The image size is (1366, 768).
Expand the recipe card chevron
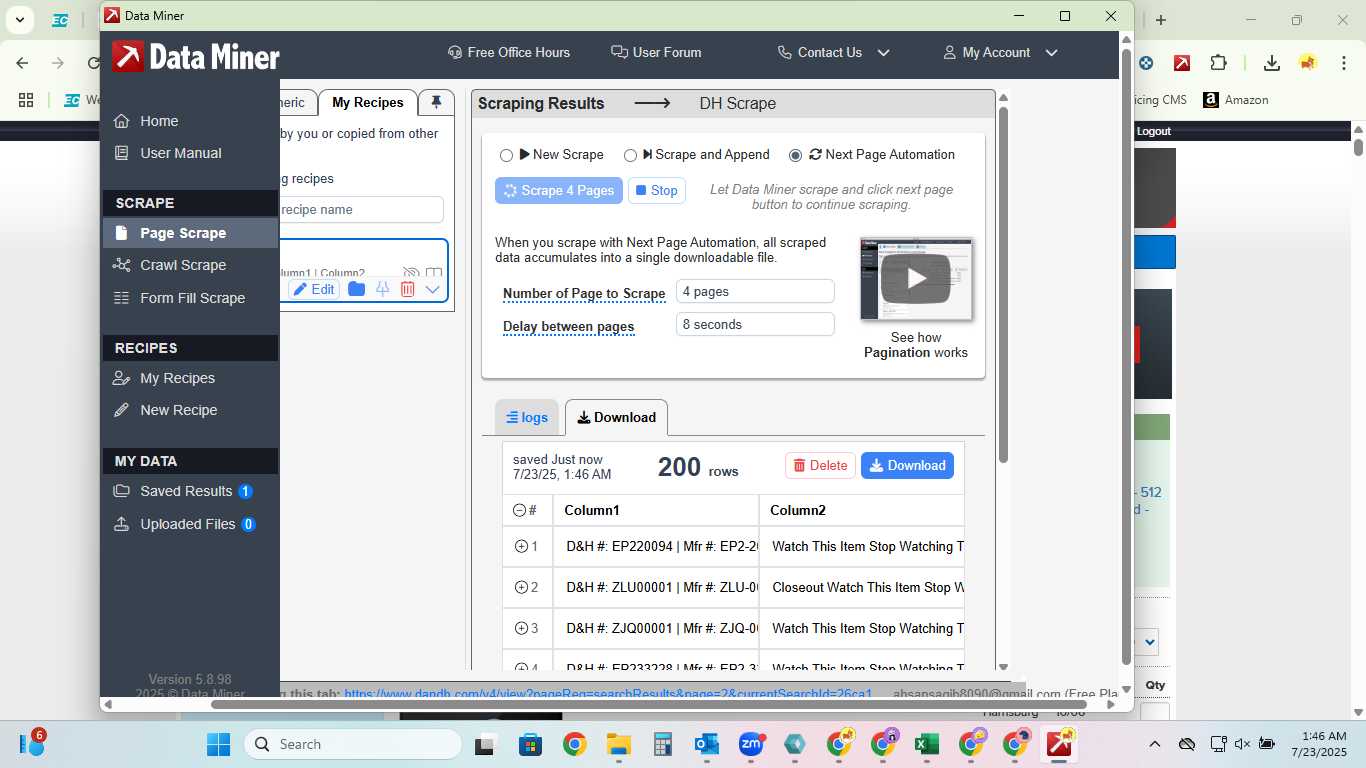click(432, 289)
